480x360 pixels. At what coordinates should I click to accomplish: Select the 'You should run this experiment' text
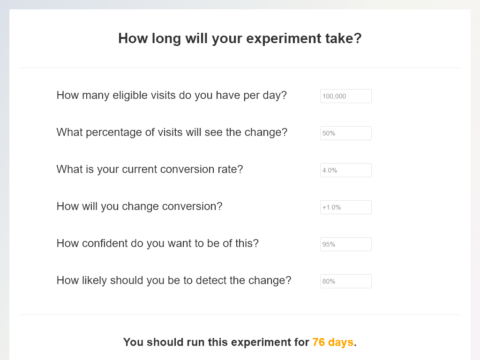pos(216,342)
